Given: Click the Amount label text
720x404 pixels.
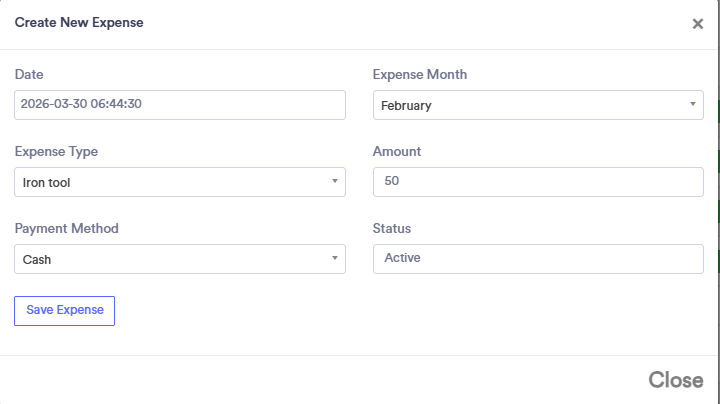Looking at the screenshot, I should pyautogui.click(x=397, y=151).
